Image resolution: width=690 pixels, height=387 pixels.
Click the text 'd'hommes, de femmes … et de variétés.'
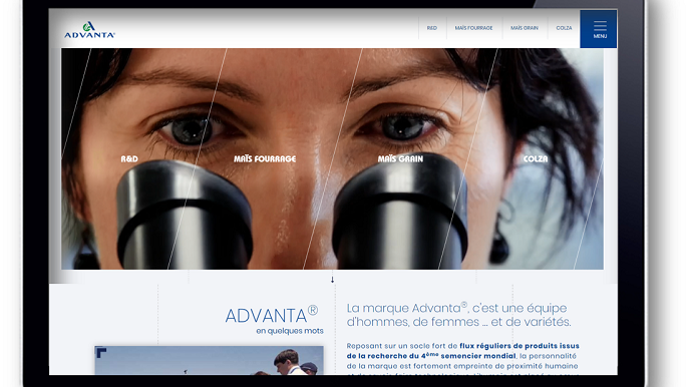459,322
